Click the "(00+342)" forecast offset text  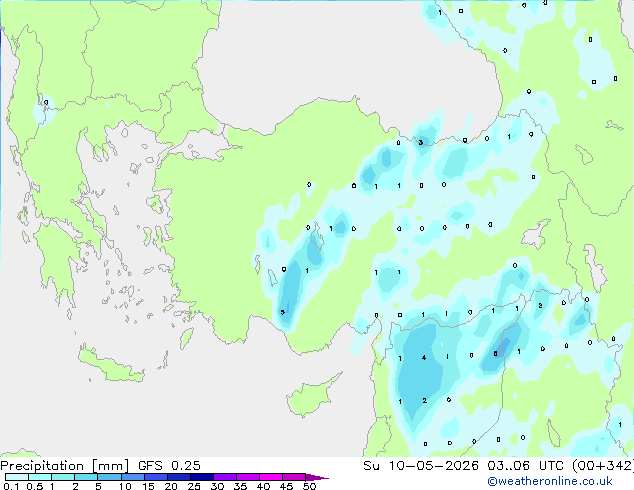coord(602,466)
